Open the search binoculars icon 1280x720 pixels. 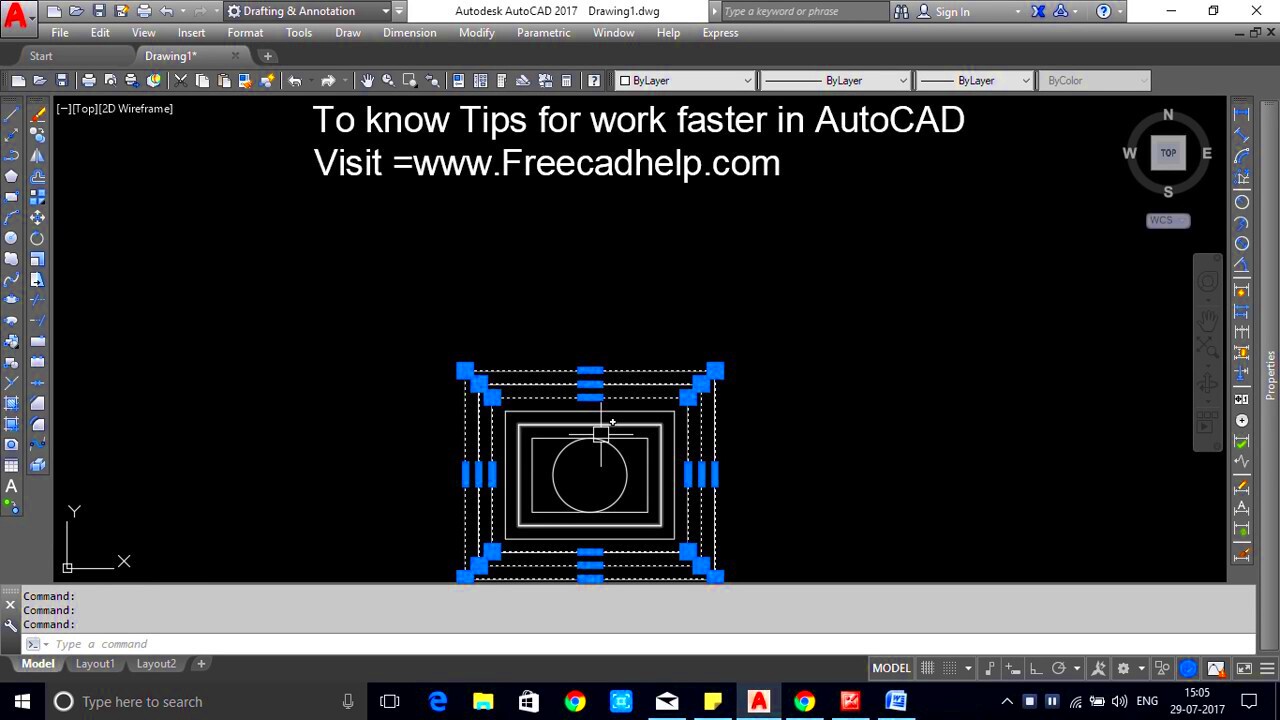point(901,11)
